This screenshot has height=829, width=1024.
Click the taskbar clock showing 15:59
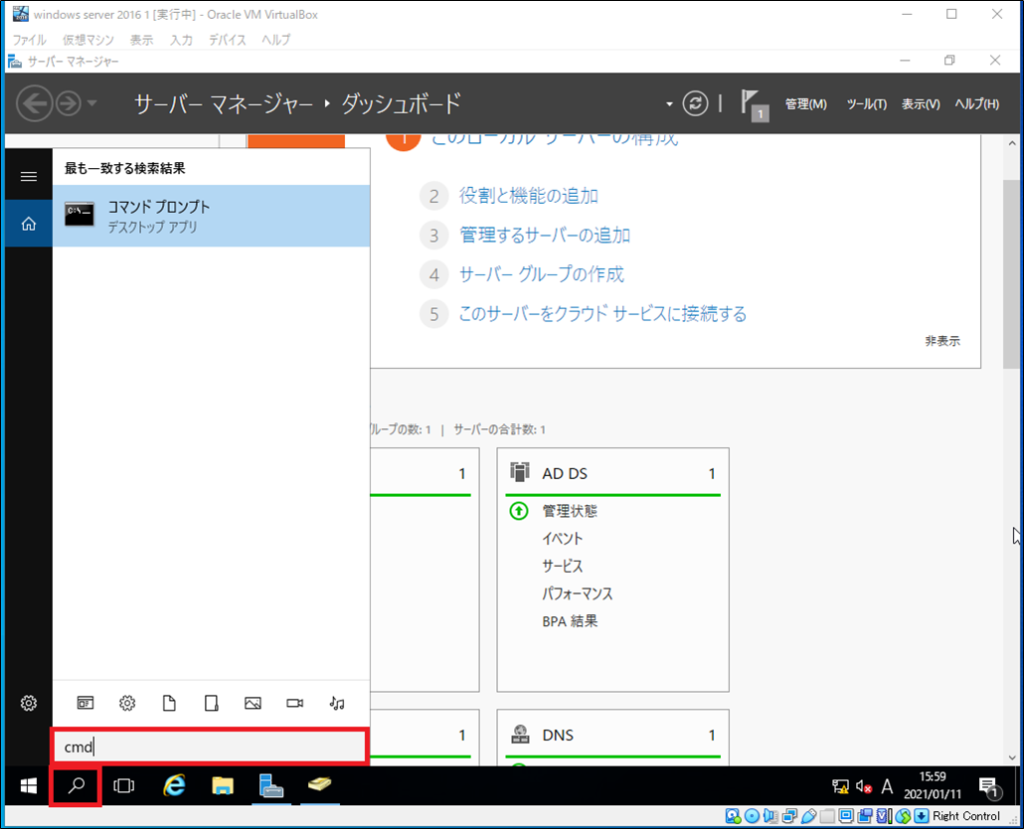(932, 786)
